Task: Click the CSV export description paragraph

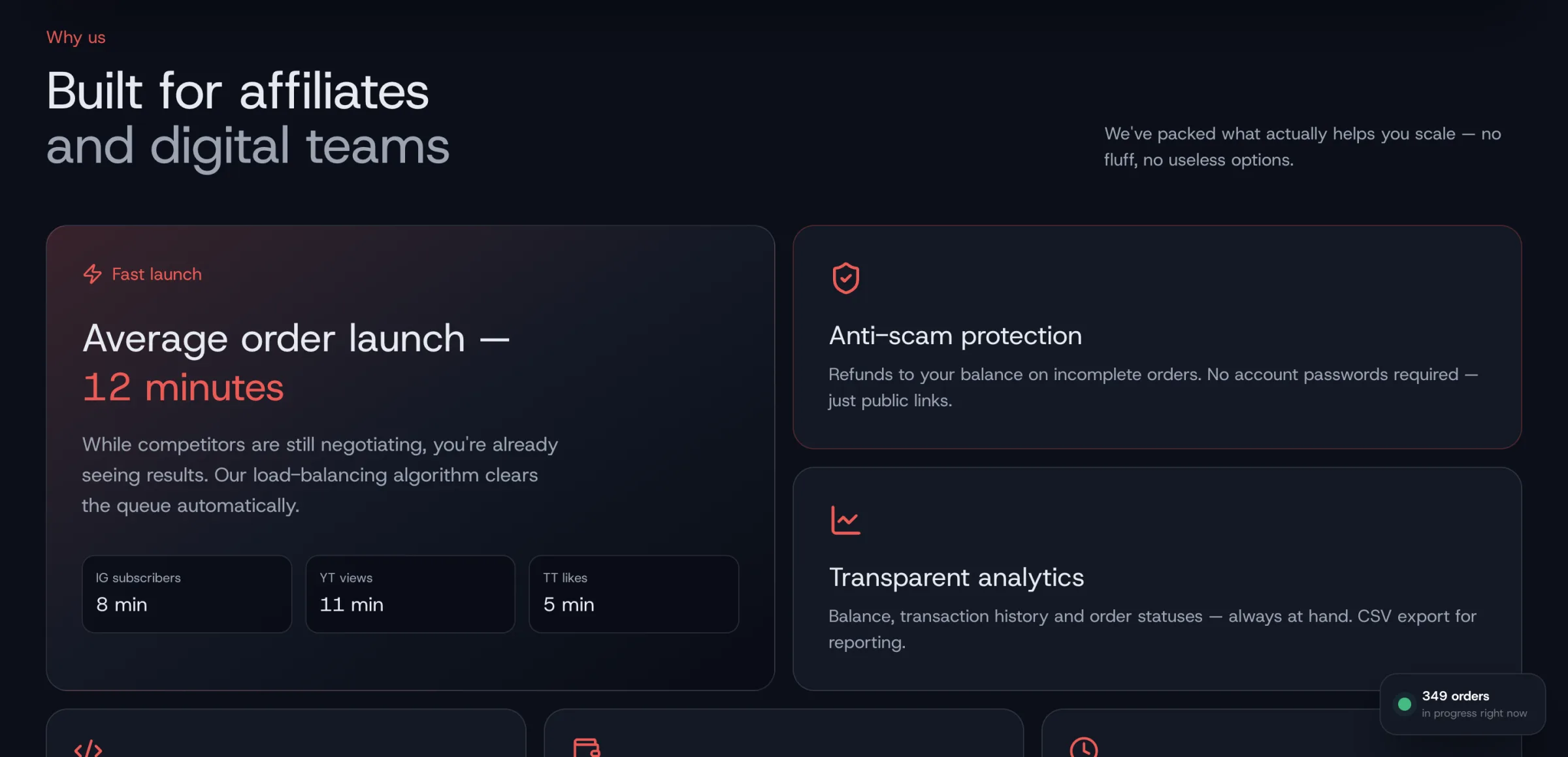Action: (1152, 629)
